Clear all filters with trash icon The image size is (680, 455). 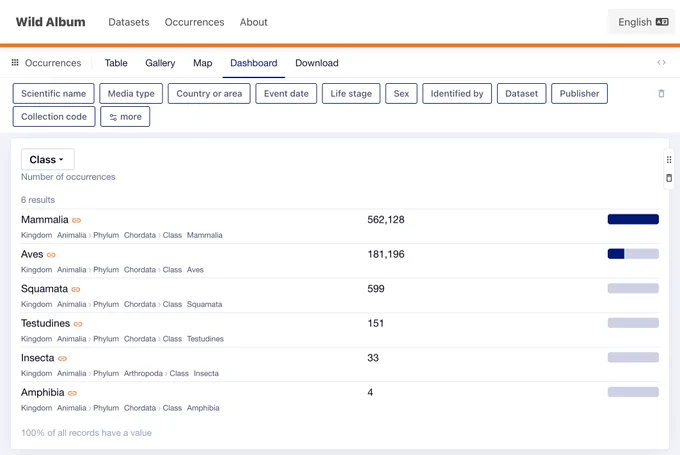pyautogui.click(x=661, y=93)
